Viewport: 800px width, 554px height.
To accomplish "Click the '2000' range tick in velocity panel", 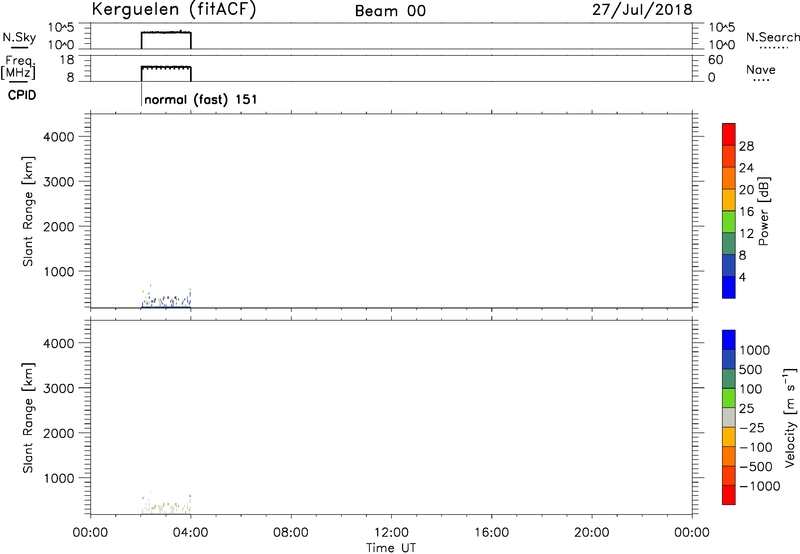I will (x=59, y=433).
